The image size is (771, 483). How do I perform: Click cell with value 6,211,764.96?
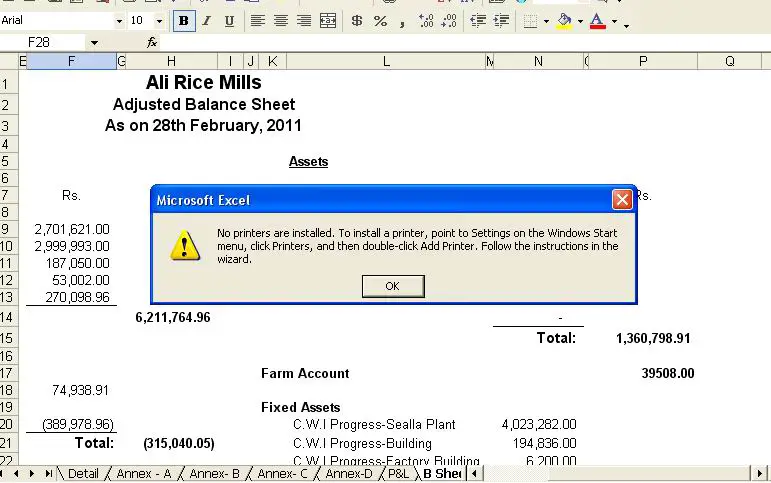(x=173, y=318)
